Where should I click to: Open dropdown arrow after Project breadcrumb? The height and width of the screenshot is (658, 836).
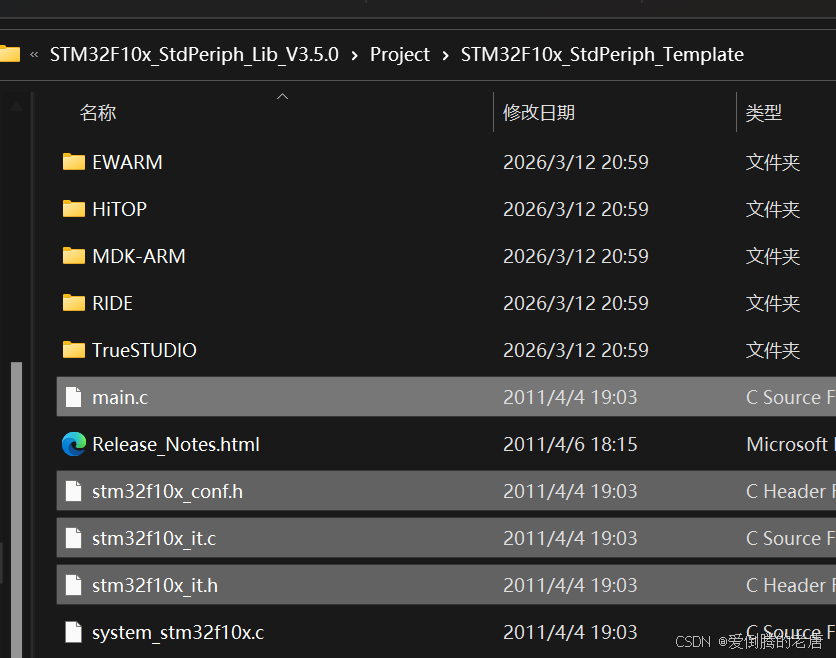[445, 55]
